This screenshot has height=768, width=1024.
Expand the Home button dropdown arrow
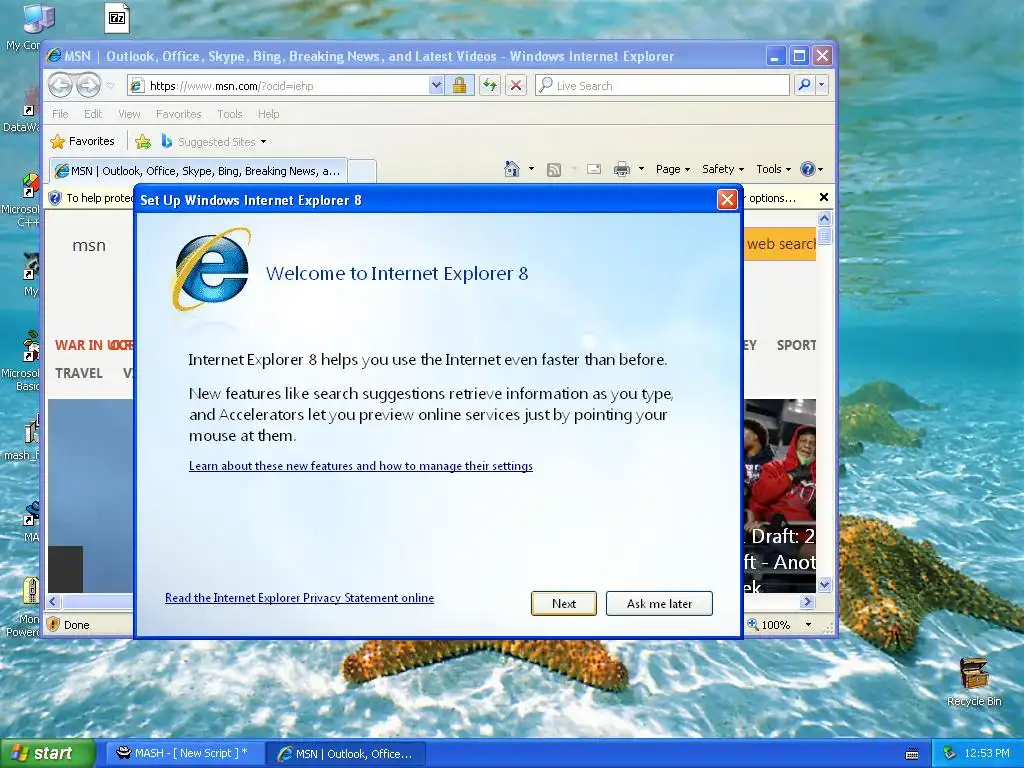531,169
